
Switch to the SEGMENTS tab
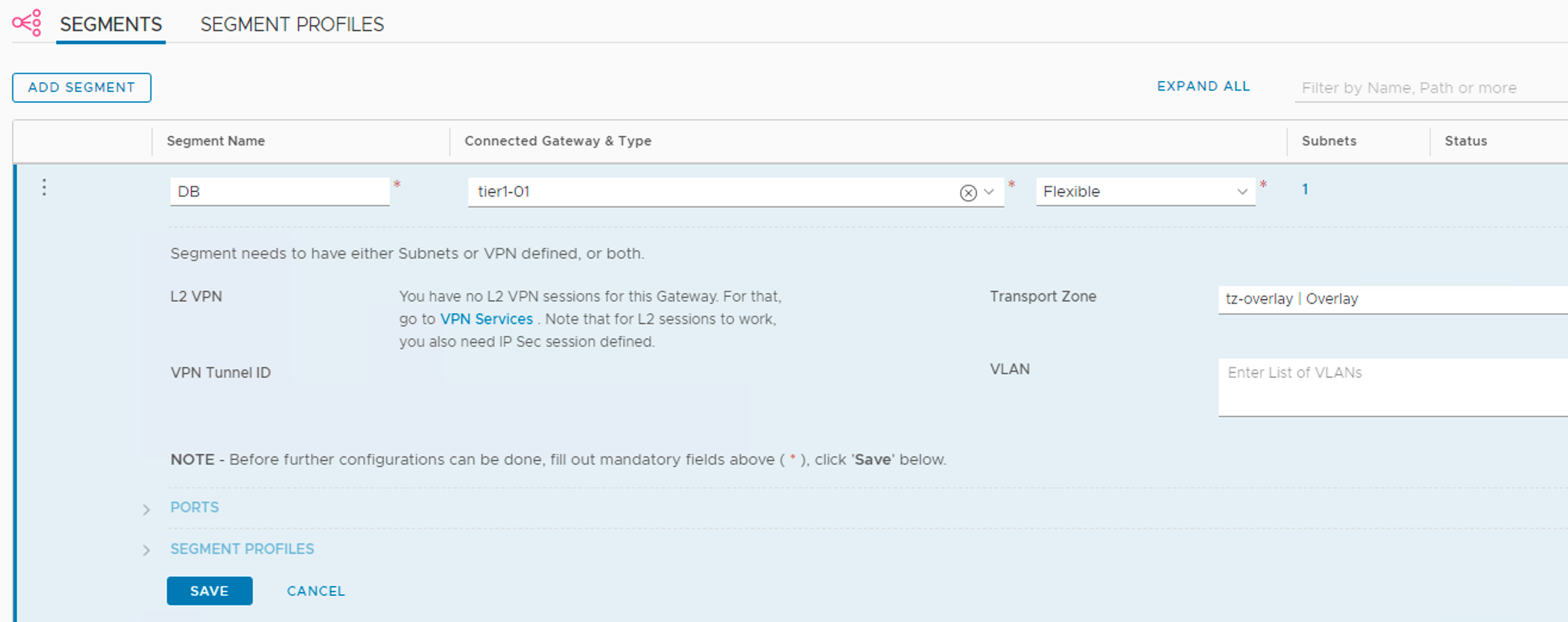tap(111, 24)
